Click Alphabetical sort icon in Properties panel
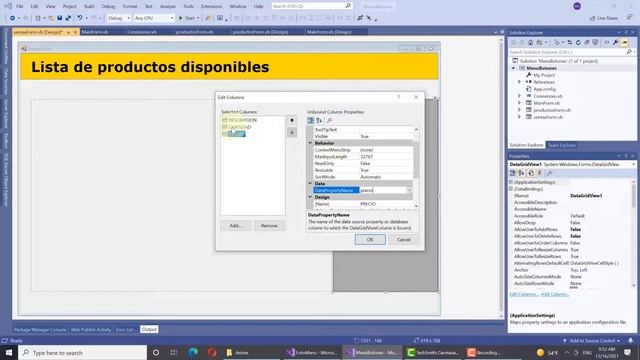Screen dimensions: 640x360 pos(521,173)
